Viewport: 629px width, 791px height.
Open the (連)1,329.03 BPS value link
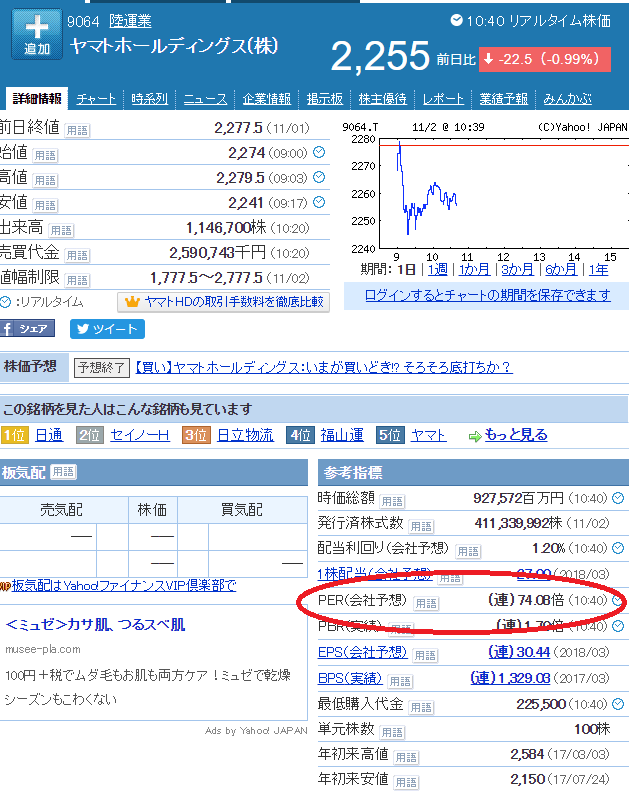(x=510, y=678)
